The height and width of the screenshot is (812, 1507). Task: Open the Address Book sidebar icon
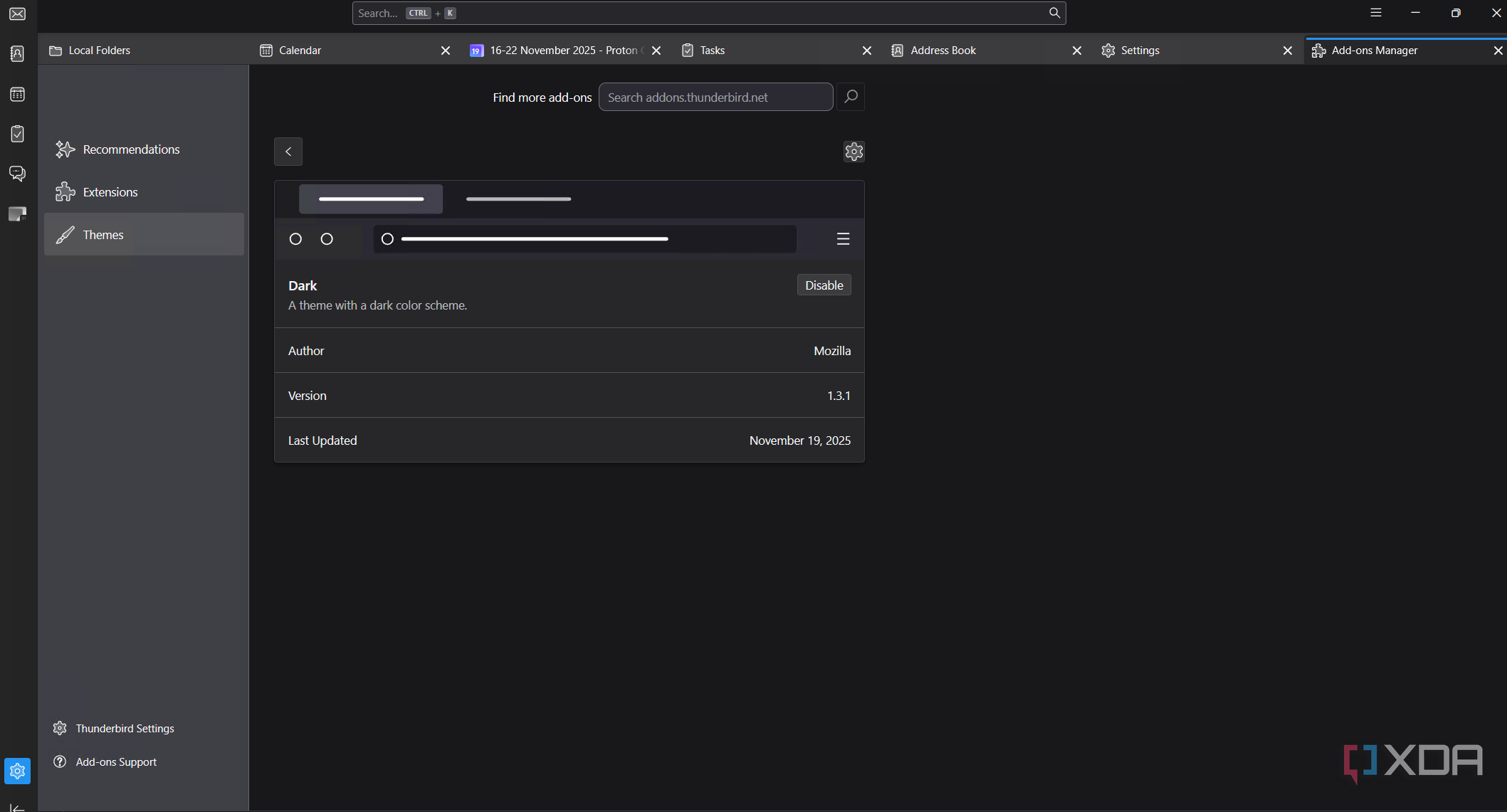point(18,54)
